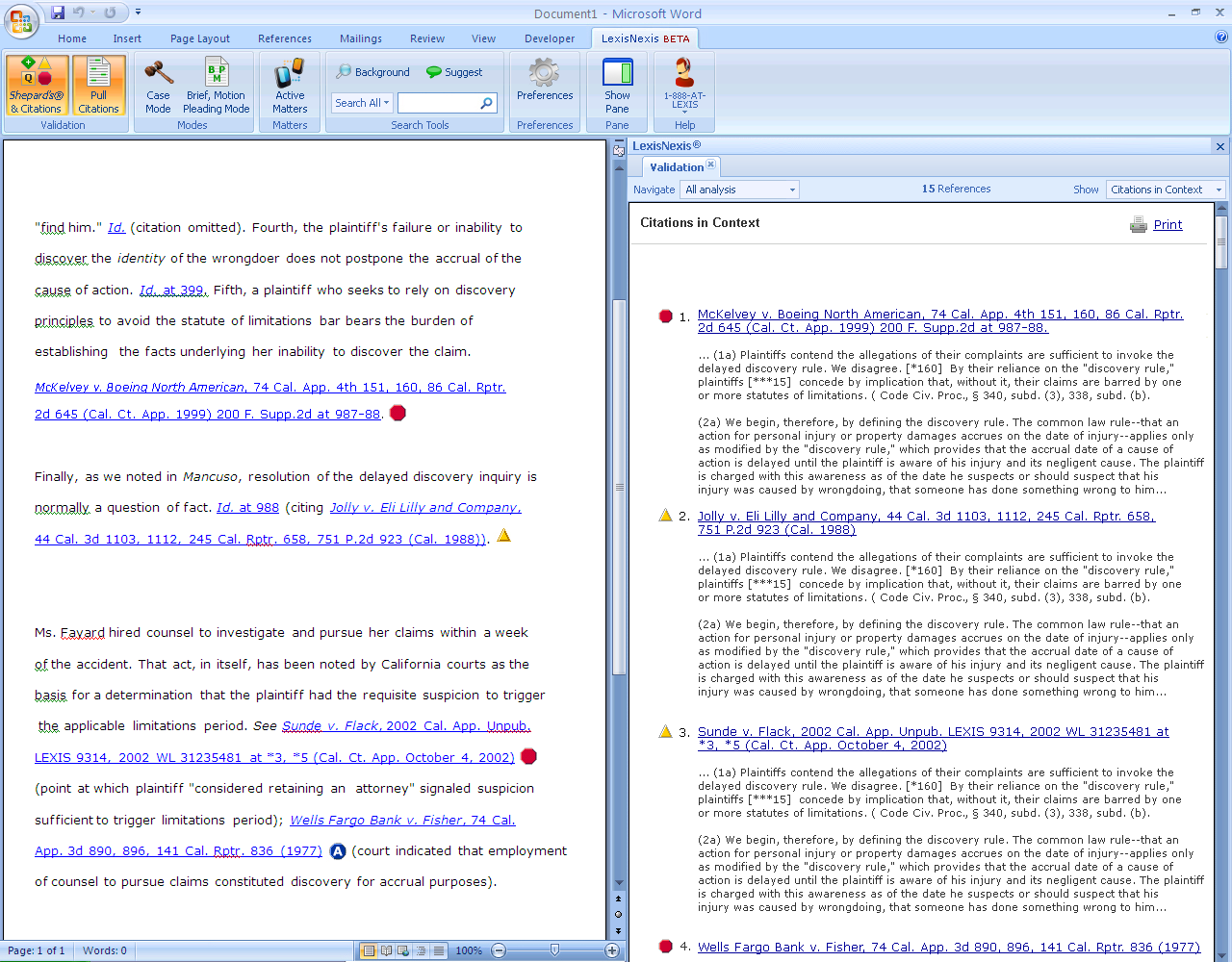Open LexisNexis Preferences gear
Image resolution: width=1232 pixels, height=962 pixels.
(x=545, y=79)
